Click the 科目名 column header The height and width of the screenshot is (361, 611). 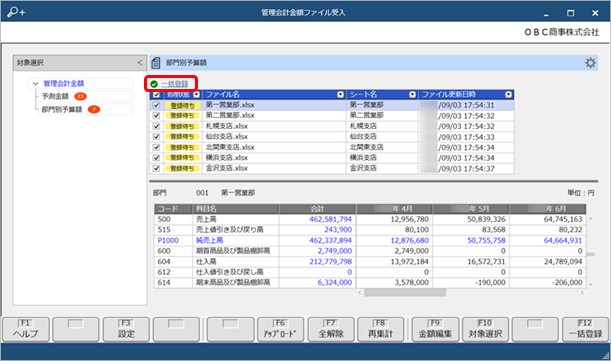point(235,209)
